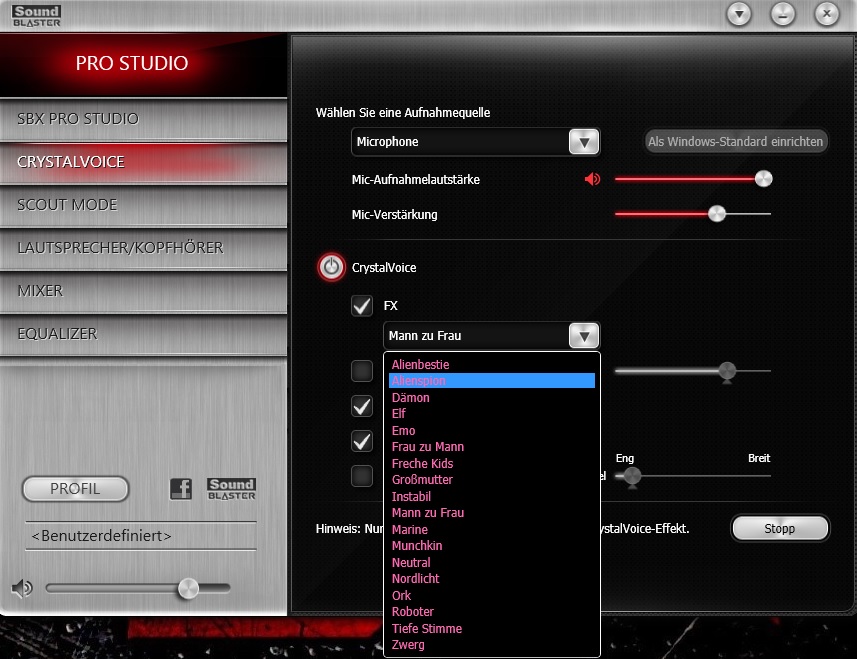This screenshot has height=659, width=857.
Task: Go to LAUTSPRECHER/KOPFHÖRER tab
Action: point(143,248)
